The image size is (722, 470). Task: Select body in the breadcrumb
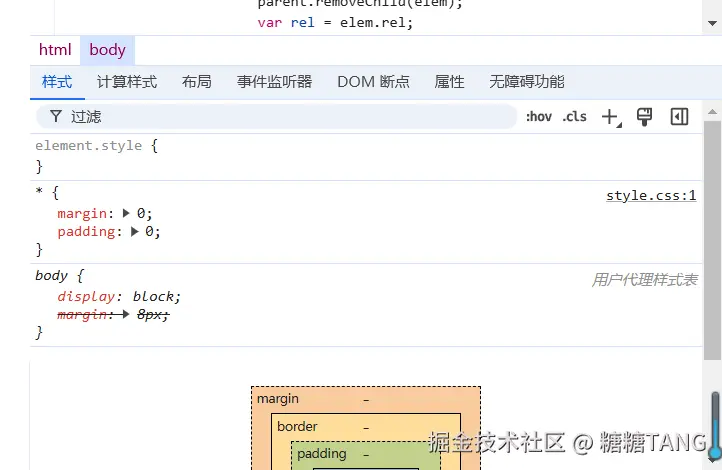pyautogui.click(x=107, y=50)
